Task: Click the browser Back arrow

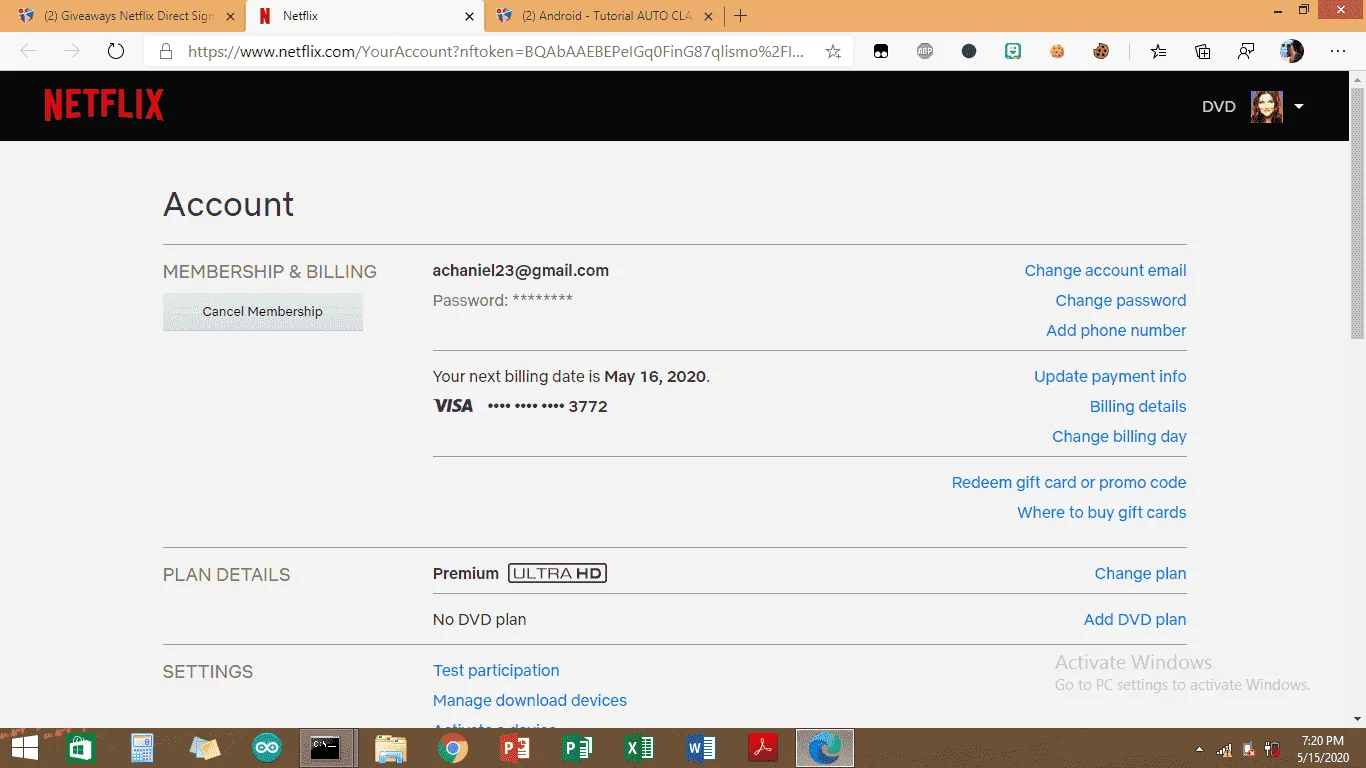Action: (x=28, y=51)
